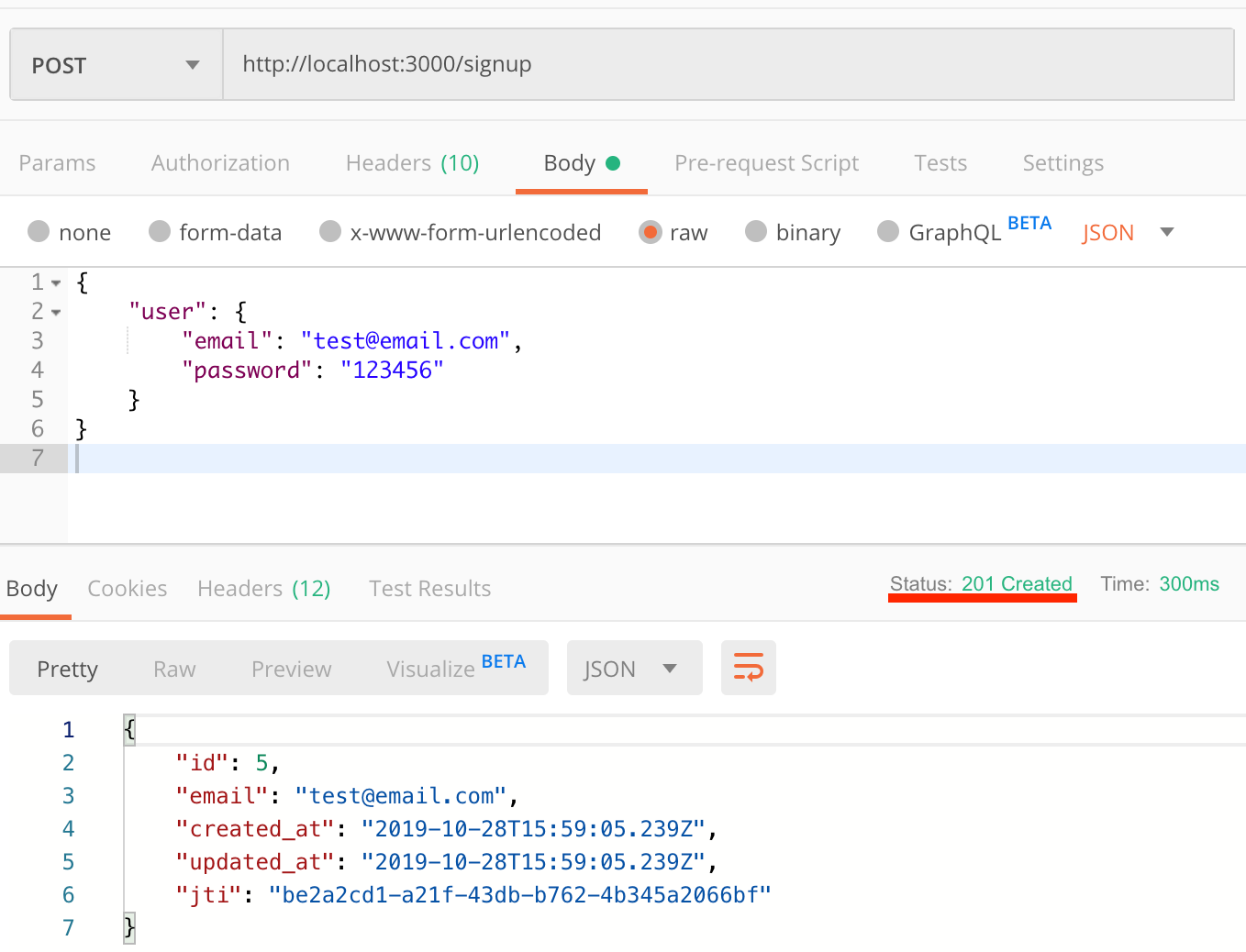This screenshot has height=952, width=1246.
Task: Open the request body JSON language dropdown
Action: pyautogui.click(x=1127, y=232)
